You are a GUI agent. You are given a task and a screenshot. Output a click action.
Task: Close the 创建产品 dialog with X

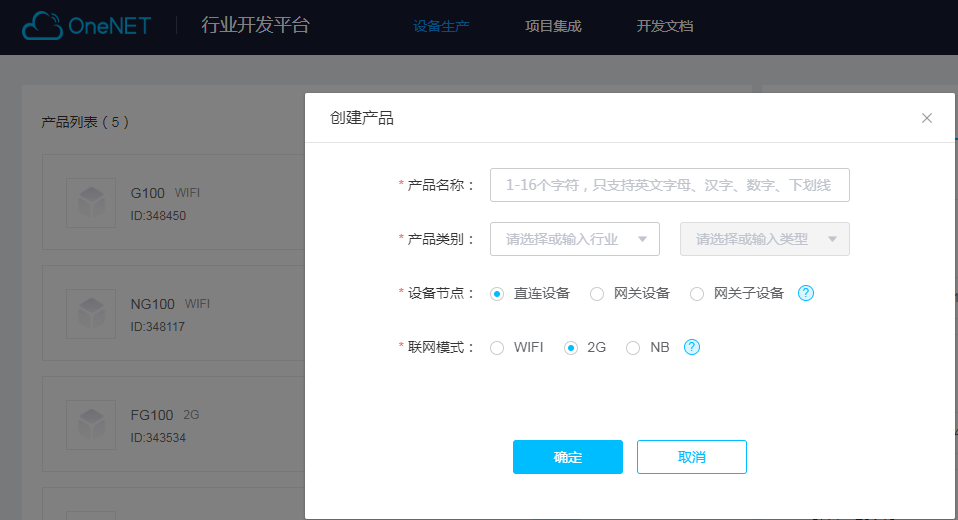(927, 118)
